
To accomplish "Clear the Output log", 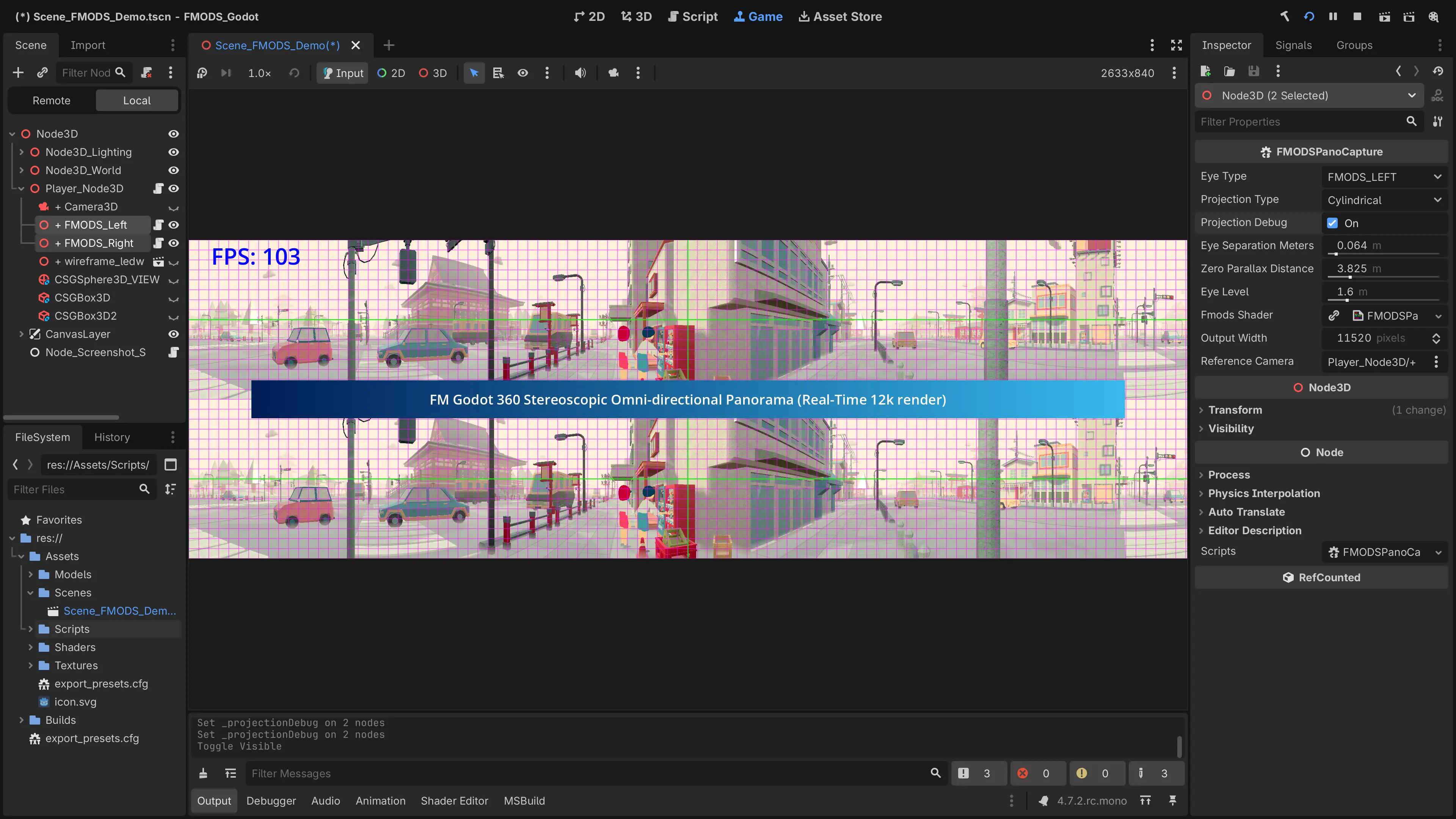I will [203, 773].
